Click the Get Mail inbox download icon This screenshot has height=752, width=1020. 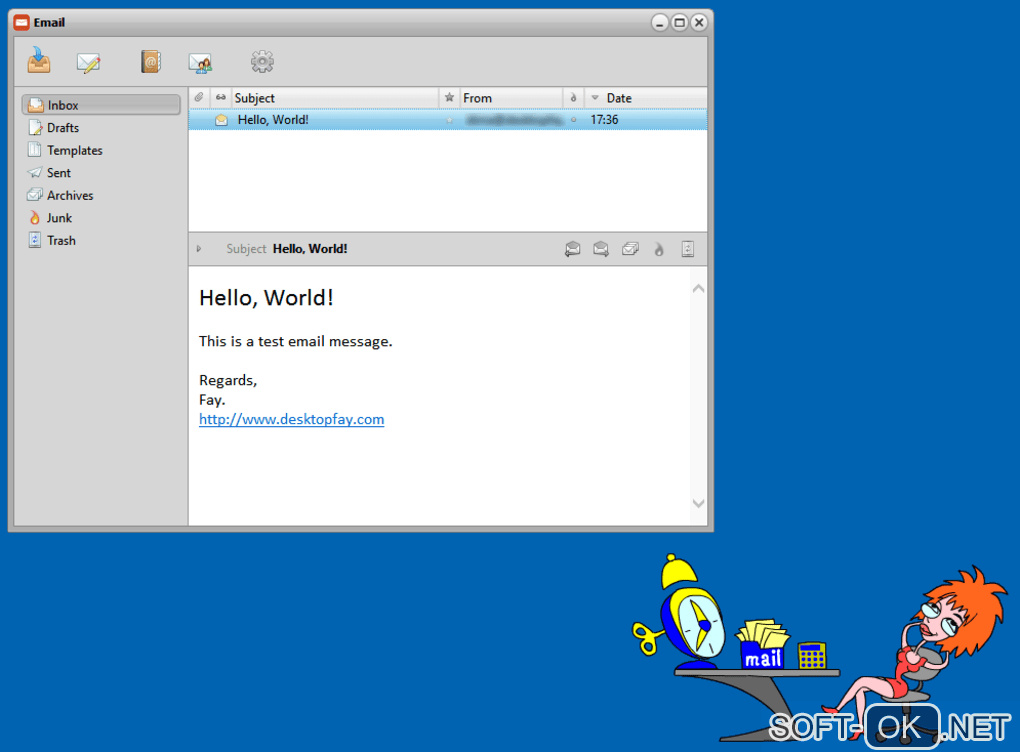pos(39,60)
